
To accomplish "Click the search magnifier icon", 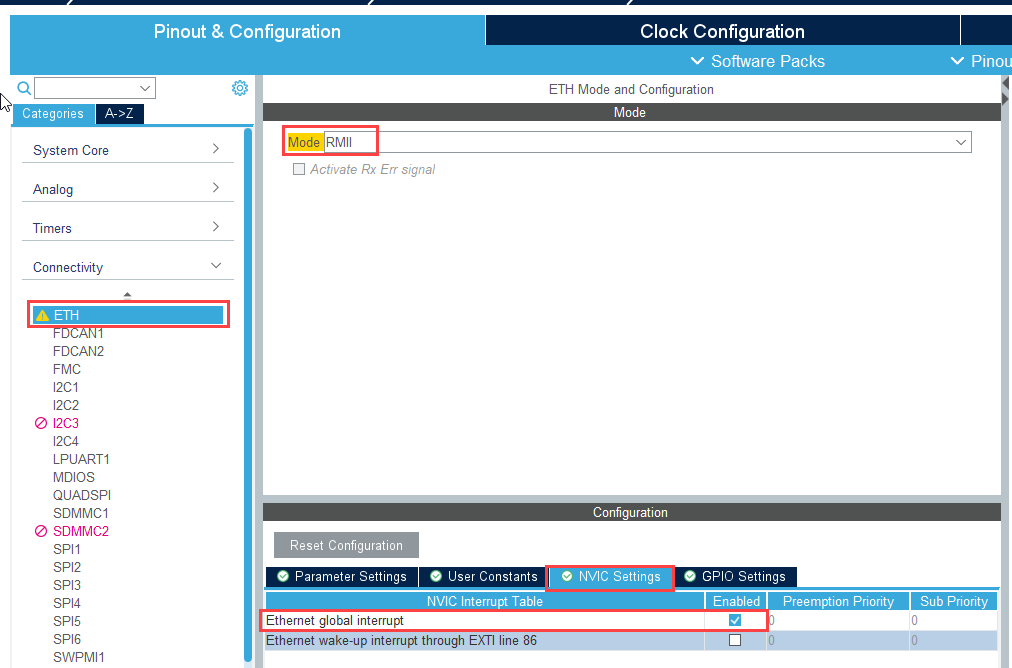I will pos(24,88).
